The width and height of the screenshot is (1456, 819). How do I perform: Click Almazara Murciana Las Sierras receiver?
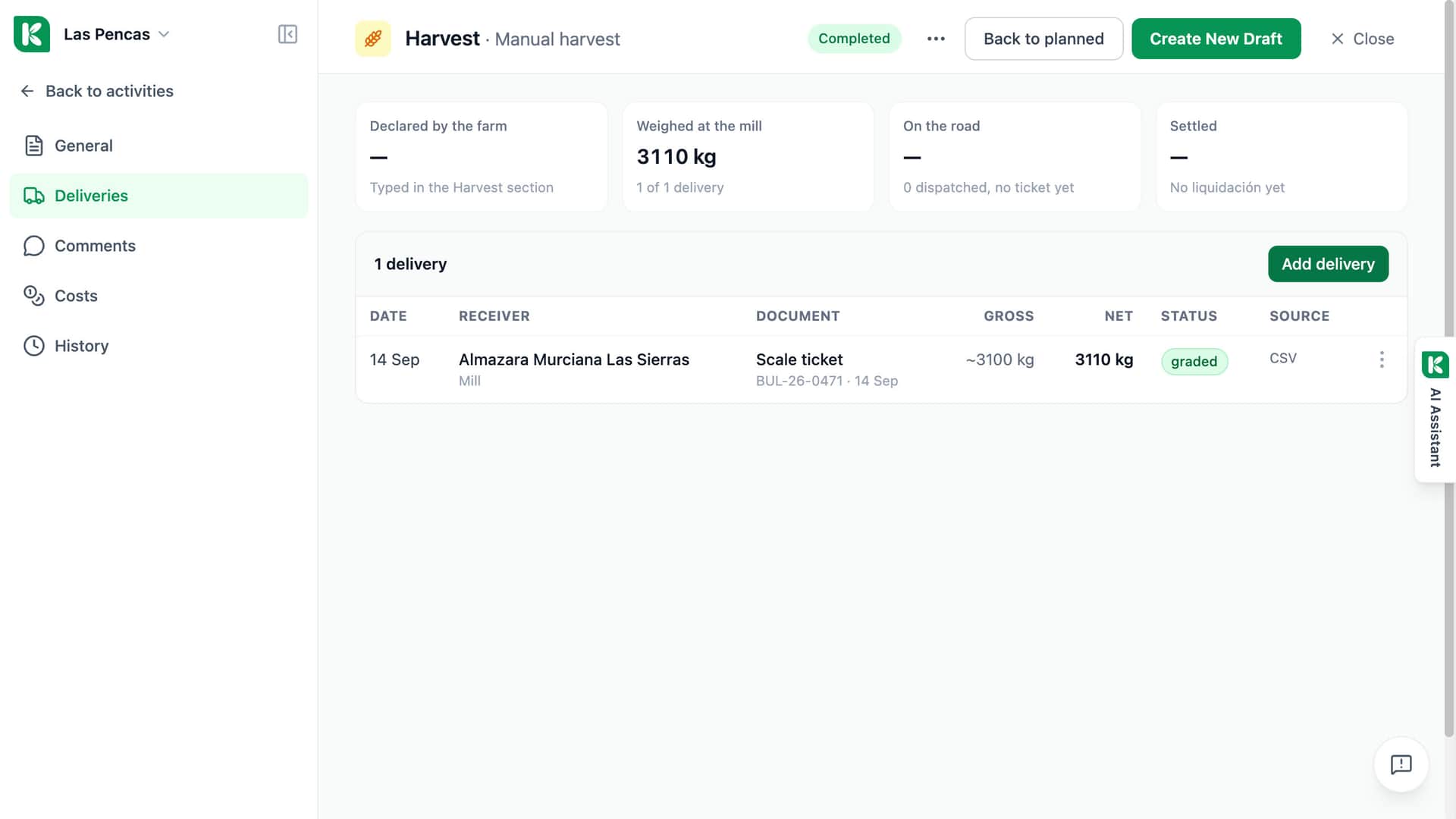click(x=573, y=359)
